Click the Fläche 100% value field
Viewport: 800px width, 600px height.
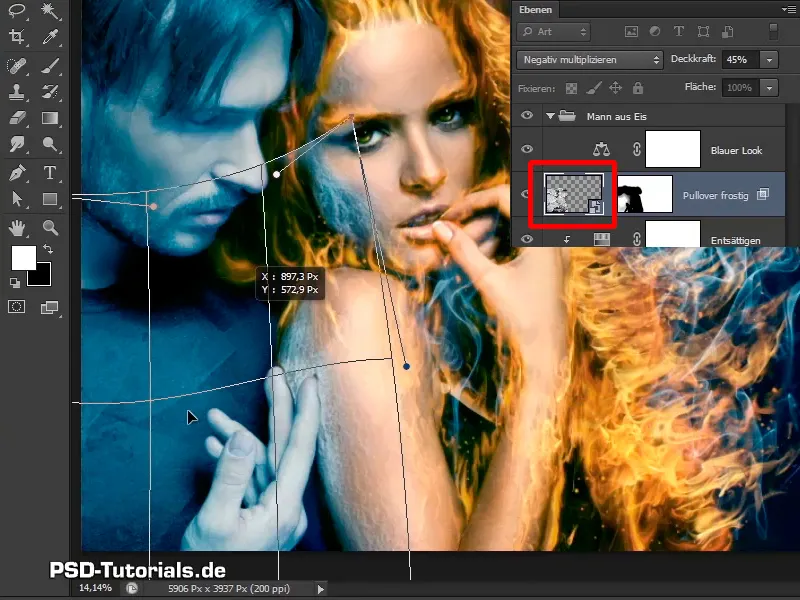click(x=740, y=88)
